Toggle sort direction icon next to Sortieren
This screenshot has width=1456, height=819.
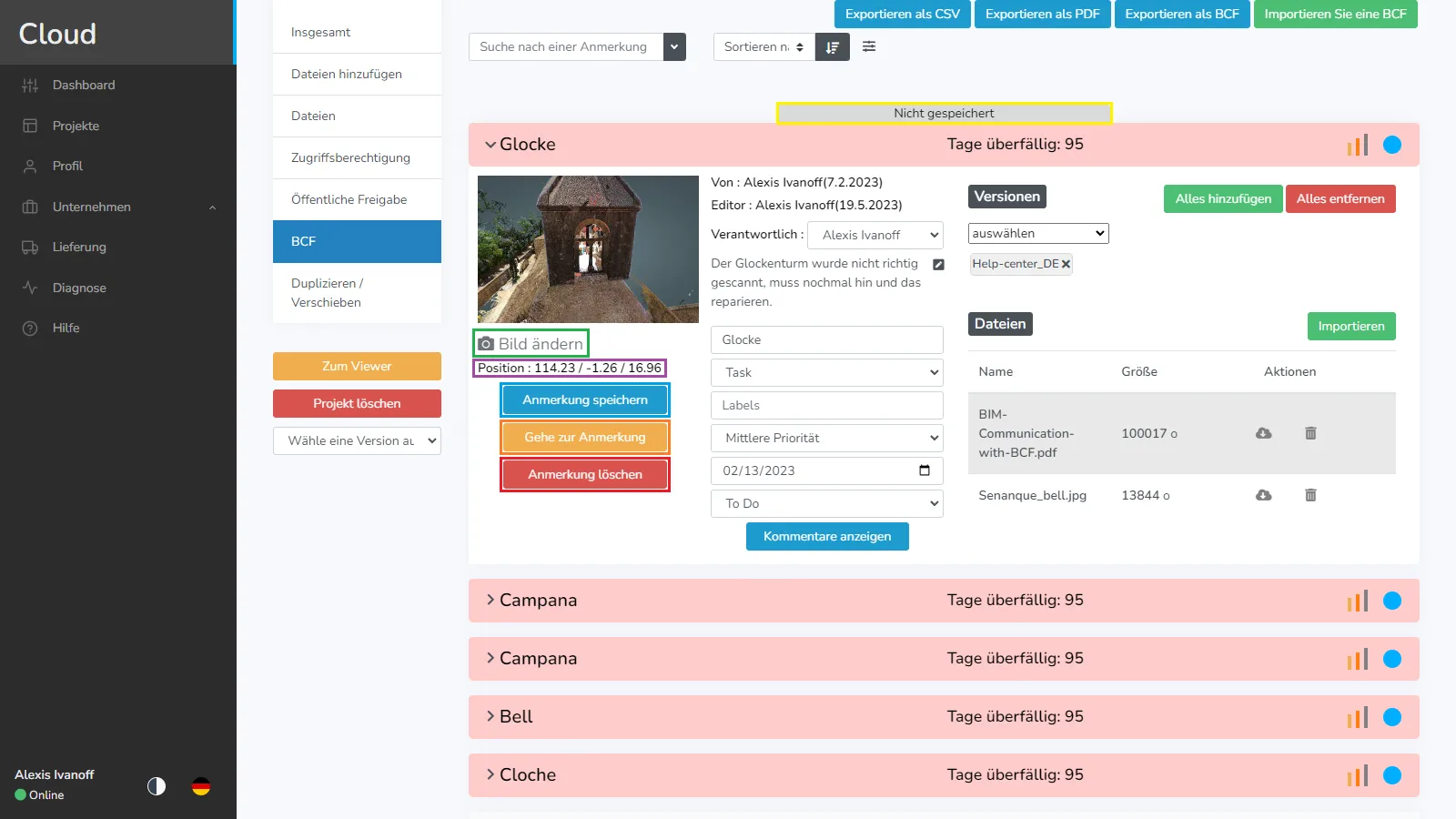tap(833, 47)
